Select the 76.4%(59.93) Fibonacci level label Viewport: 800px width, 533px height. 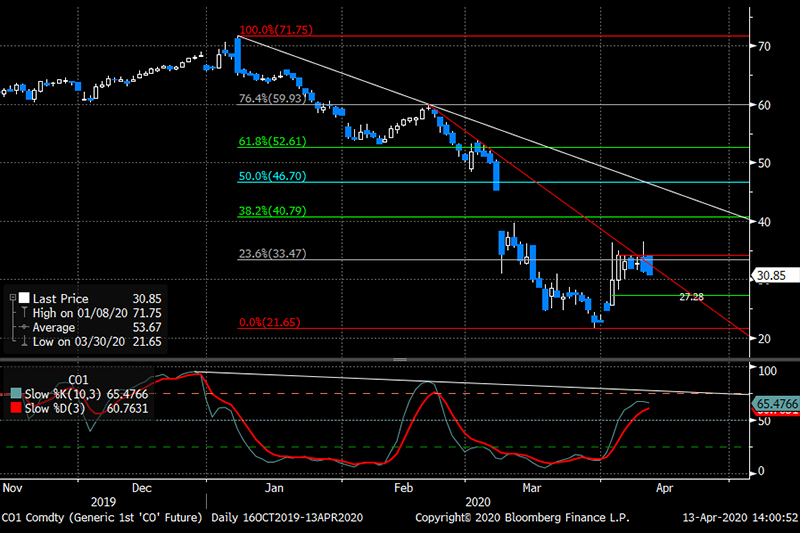[x=274, y=99]
